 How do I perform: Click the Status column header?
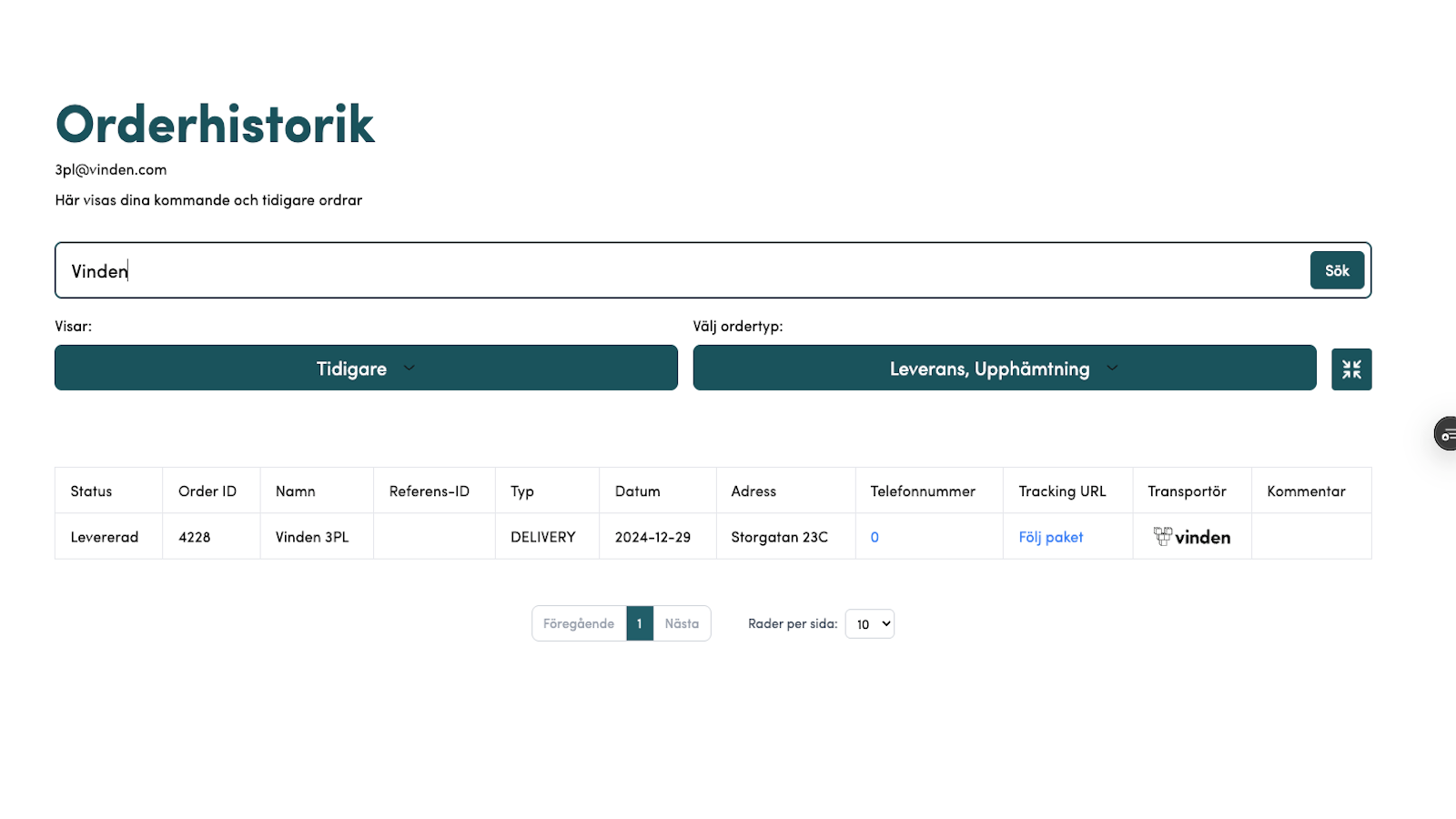[109, 490]
